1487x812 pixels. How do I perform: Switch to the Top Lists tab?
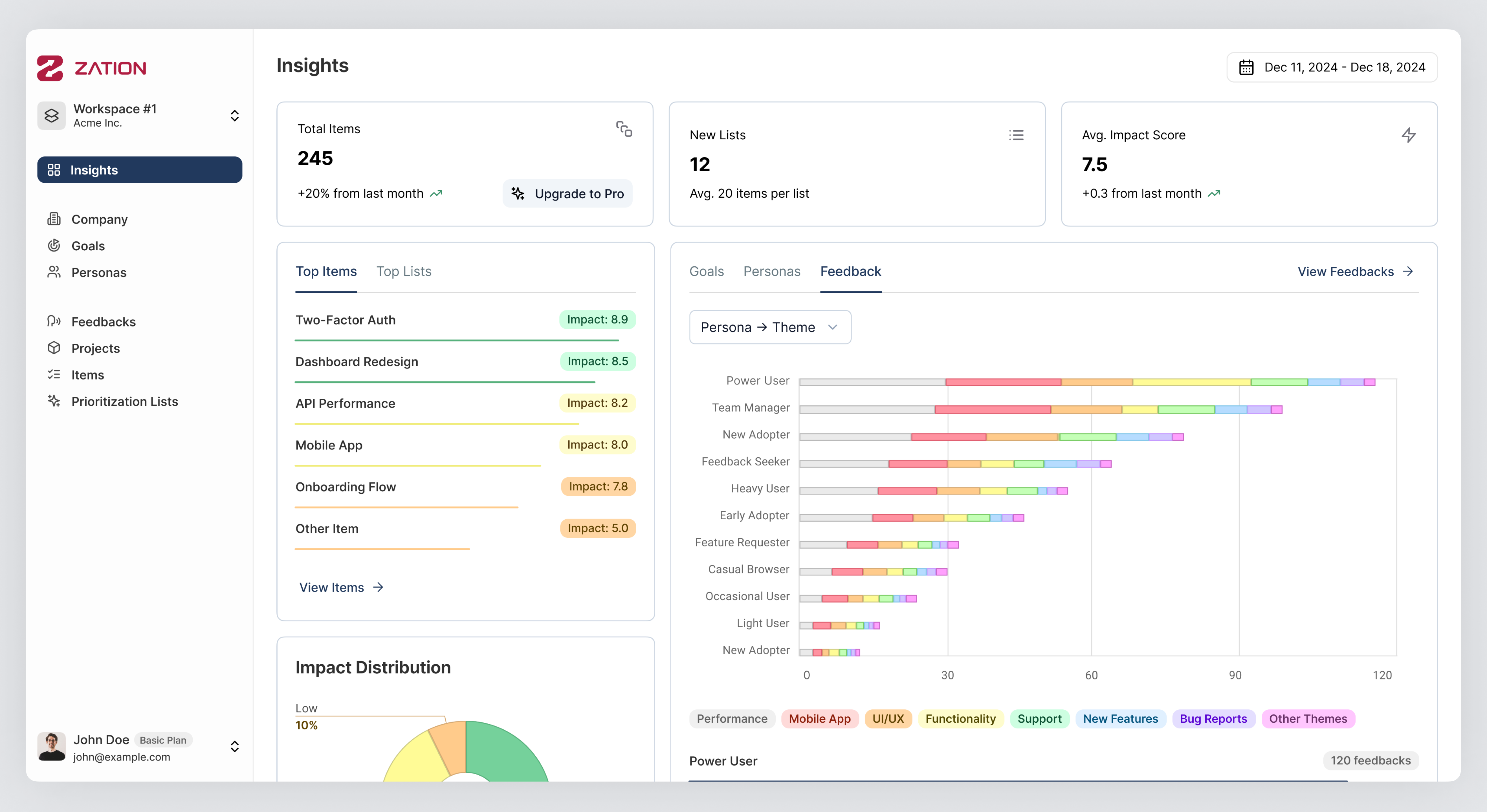coord(404,271)
